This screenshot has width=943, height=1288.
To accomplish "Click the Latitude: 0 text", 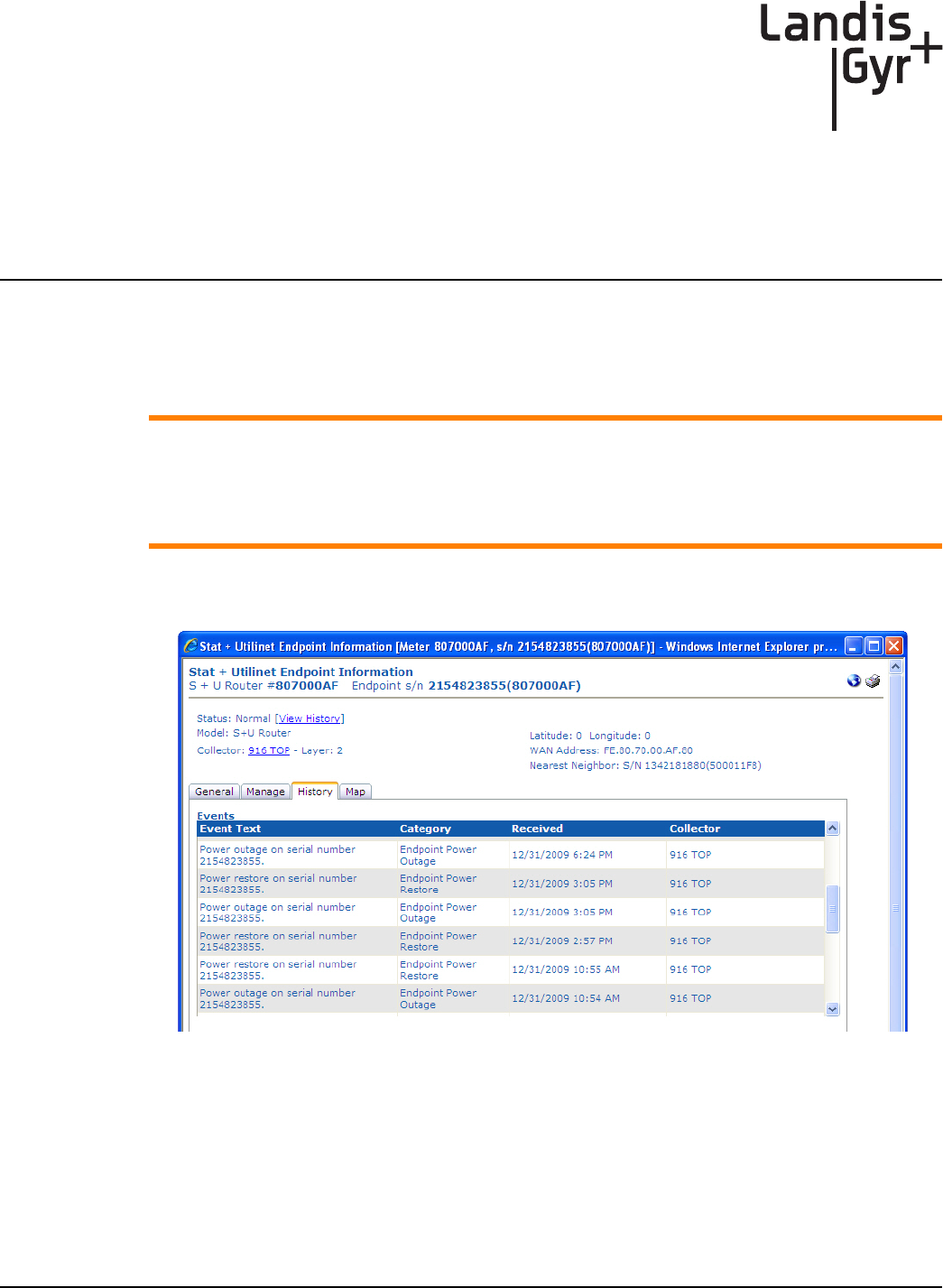I will 556,736.
